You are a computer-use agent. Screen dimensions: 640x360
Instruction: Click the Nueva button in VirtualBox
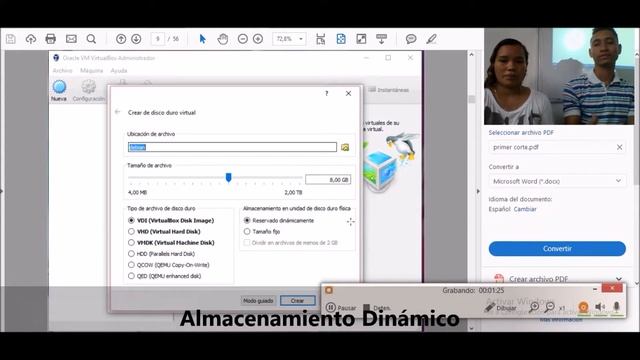pyautogui.click(x=59, y=91)
